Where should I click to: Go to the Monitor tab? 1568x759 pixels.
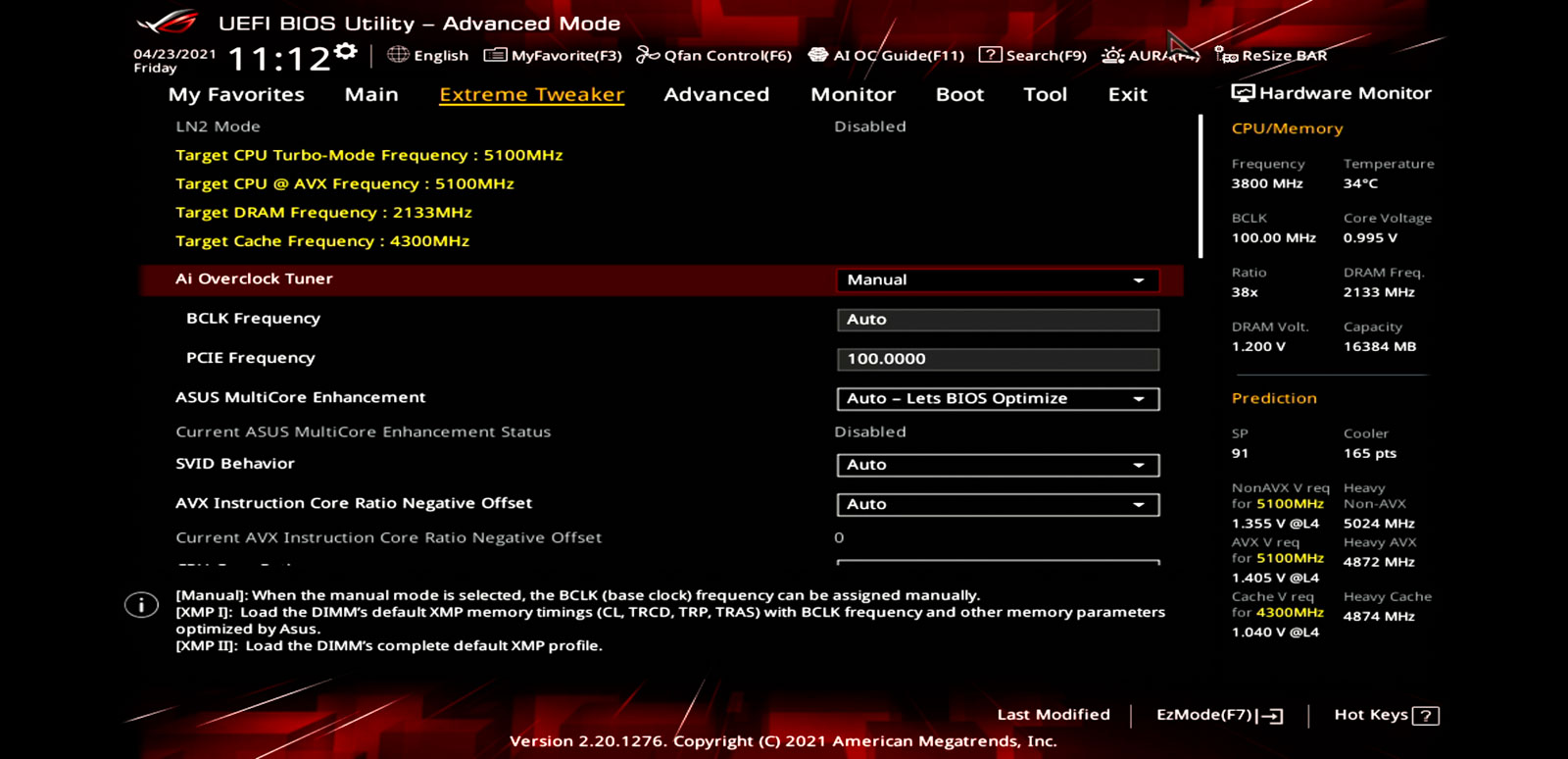853,95
